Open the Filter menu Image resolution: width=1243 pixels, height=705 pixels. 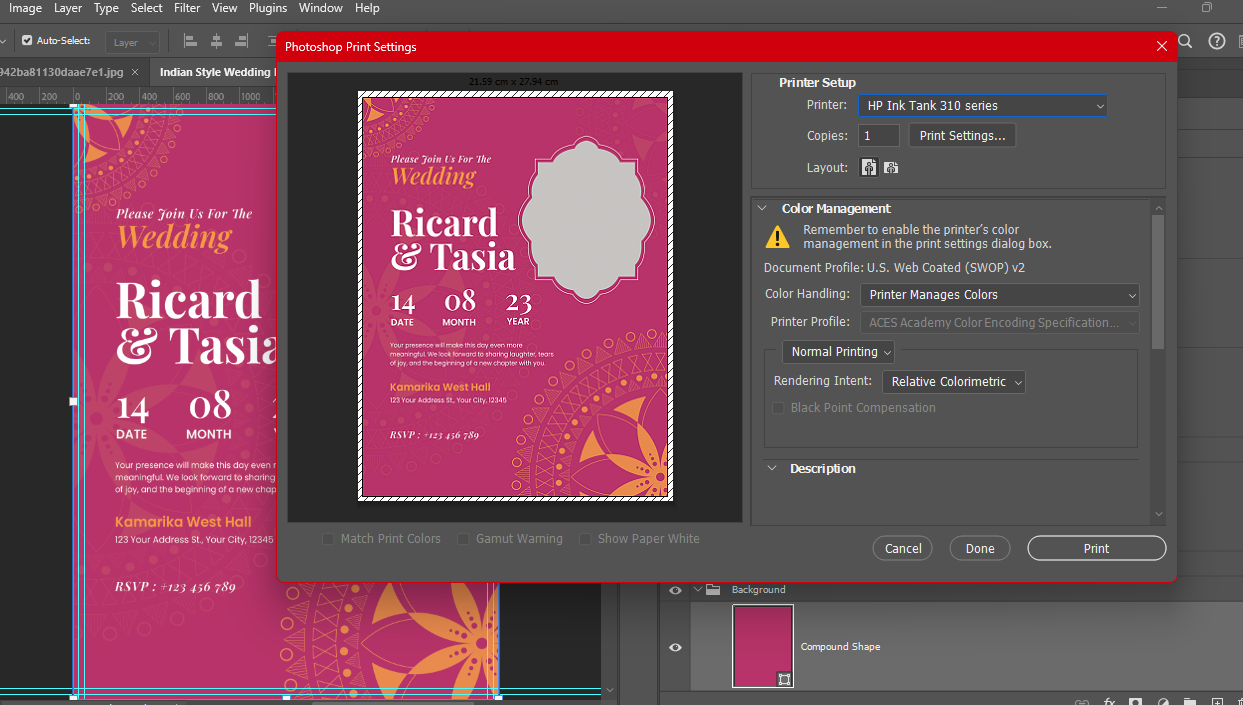187,8
